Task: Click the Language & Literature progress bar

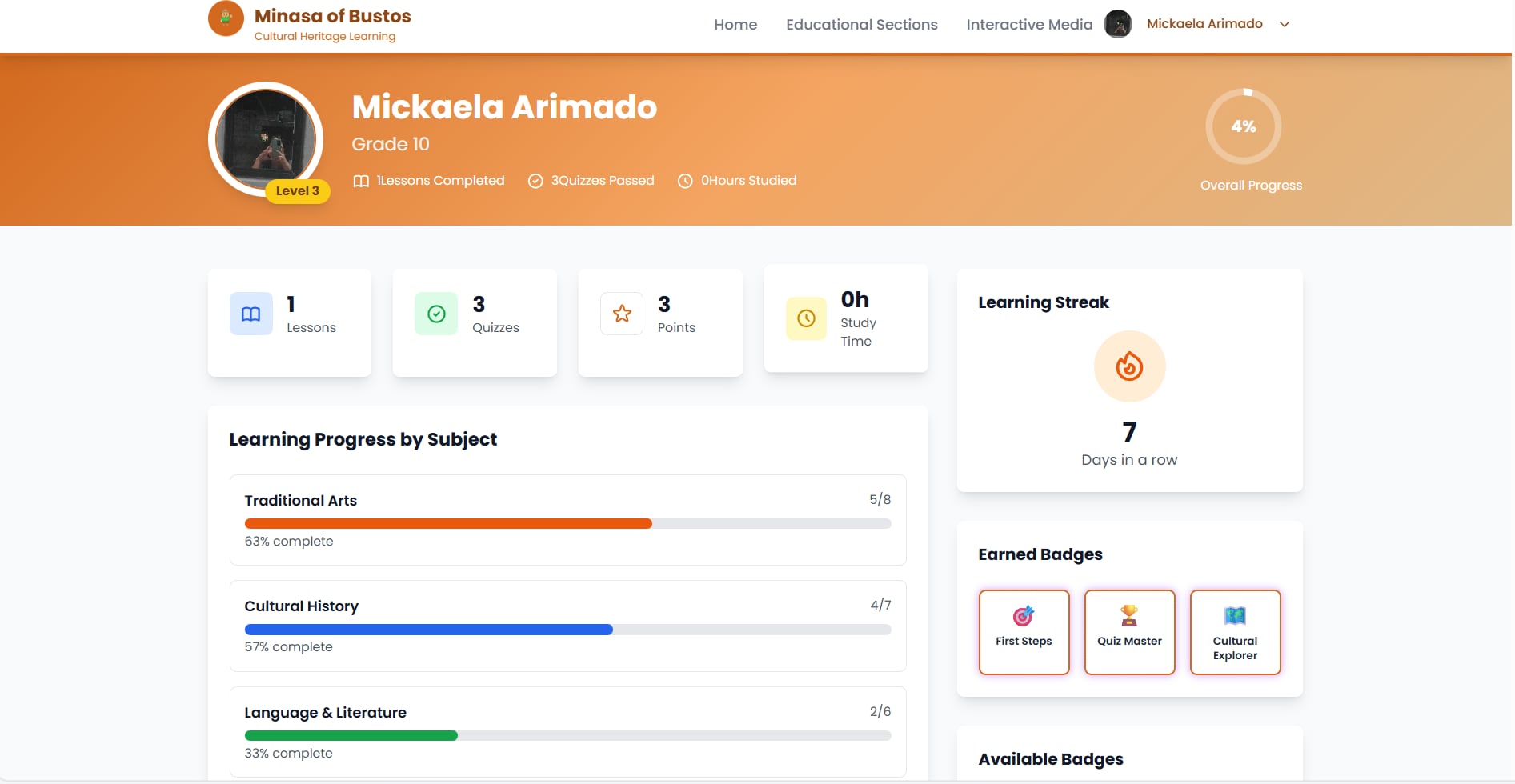Action: point(567,736)
